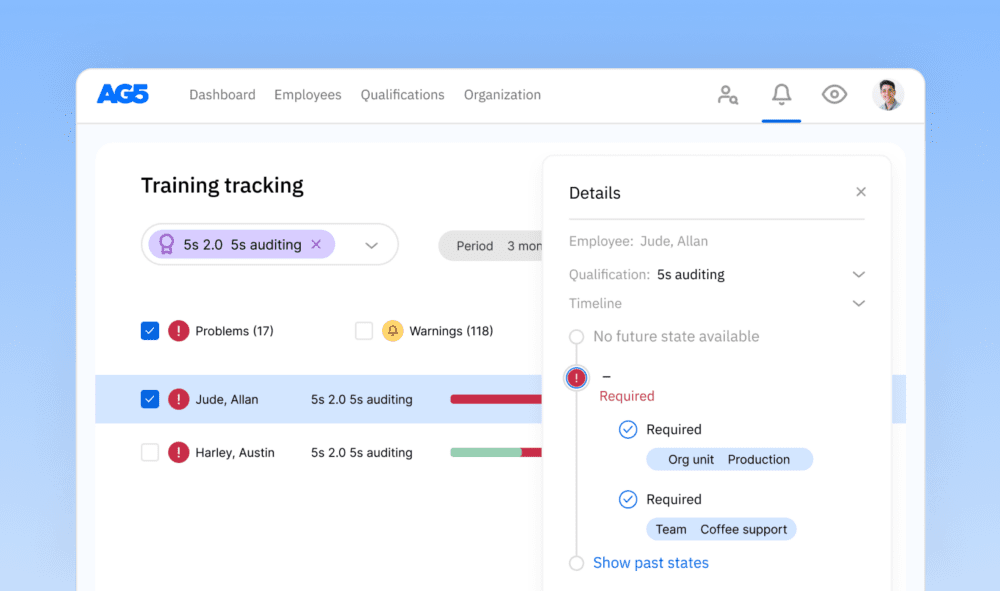This screenshot has height=591, width=1000.
Task: Click Jude, Allan's red progress bar
Action: click(x=500, y=398)
